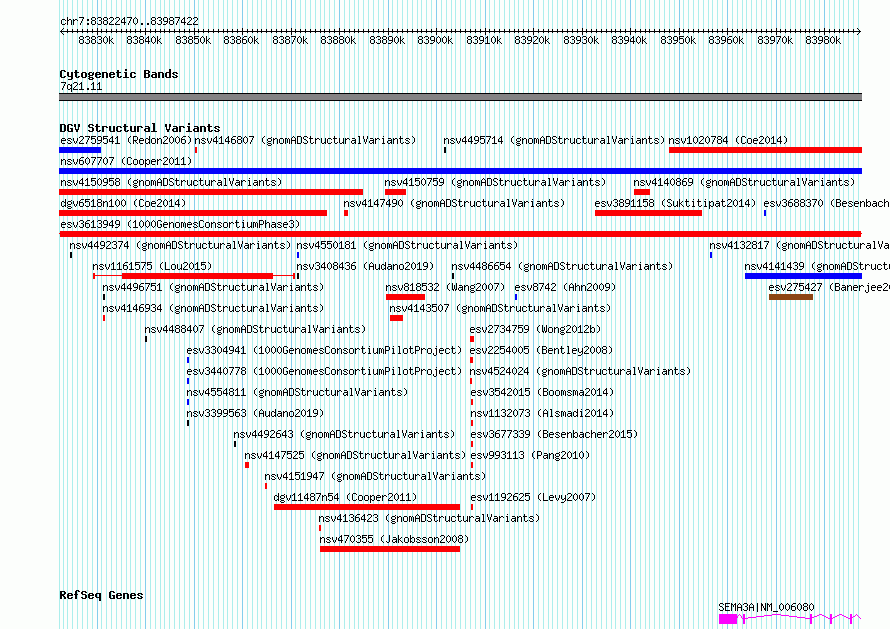Open esv3542015 (Boomsma2014) label

542,392
